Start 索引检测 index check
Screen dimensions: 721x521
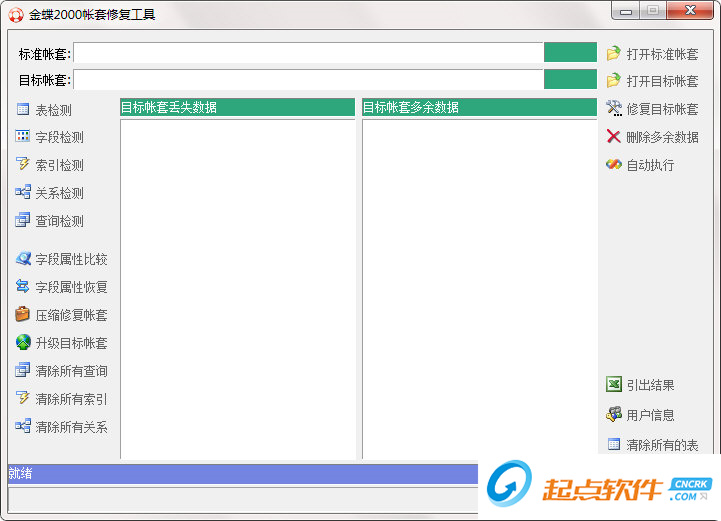click(60, 165)
